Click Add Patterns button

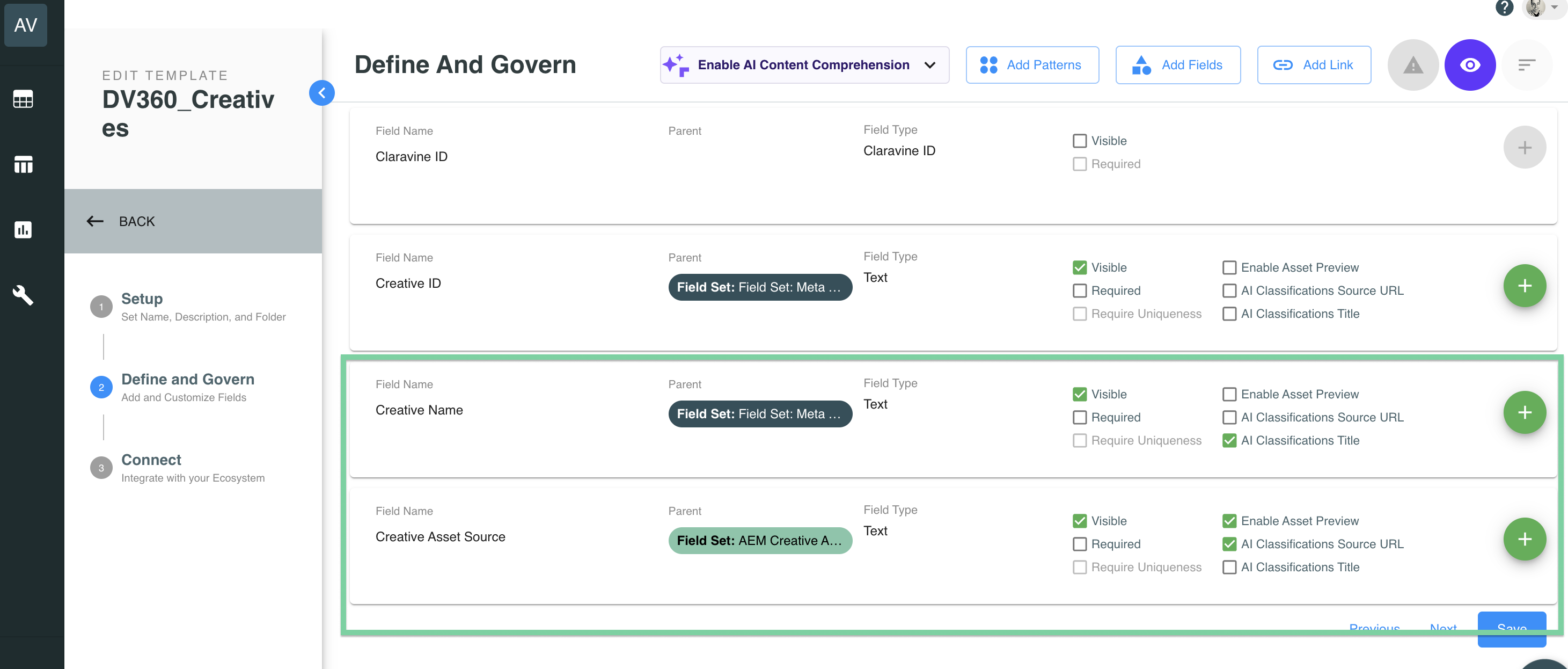[x=1032, y=65]
